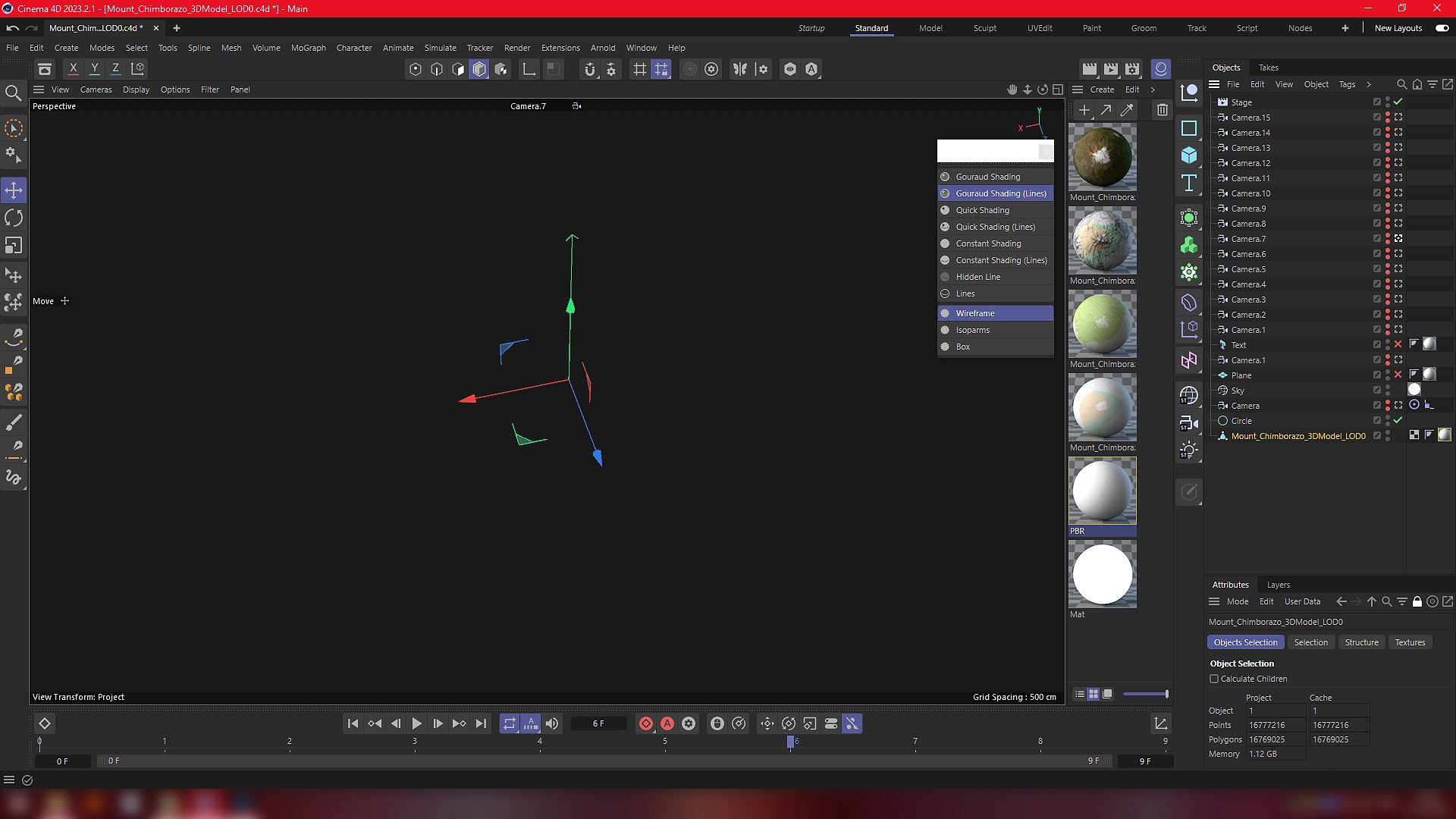The width and height of the screenshot is (1456, 819).
Task: Go to end of animation
Action: click(481, 723)
